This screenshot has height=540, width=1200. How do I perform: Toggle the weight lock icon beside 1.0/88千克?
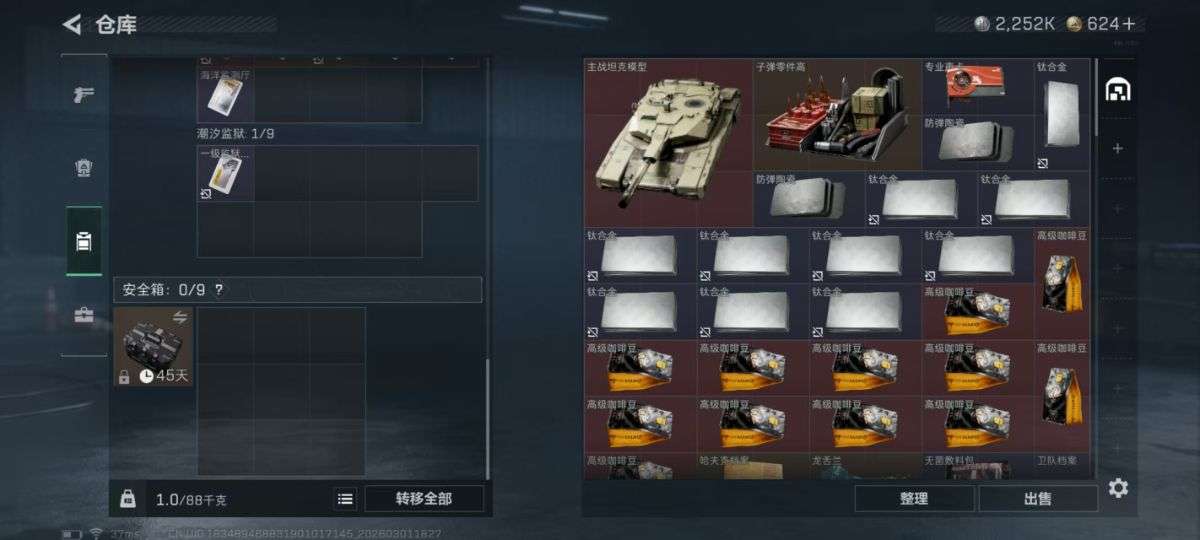(x=128, y=498)
